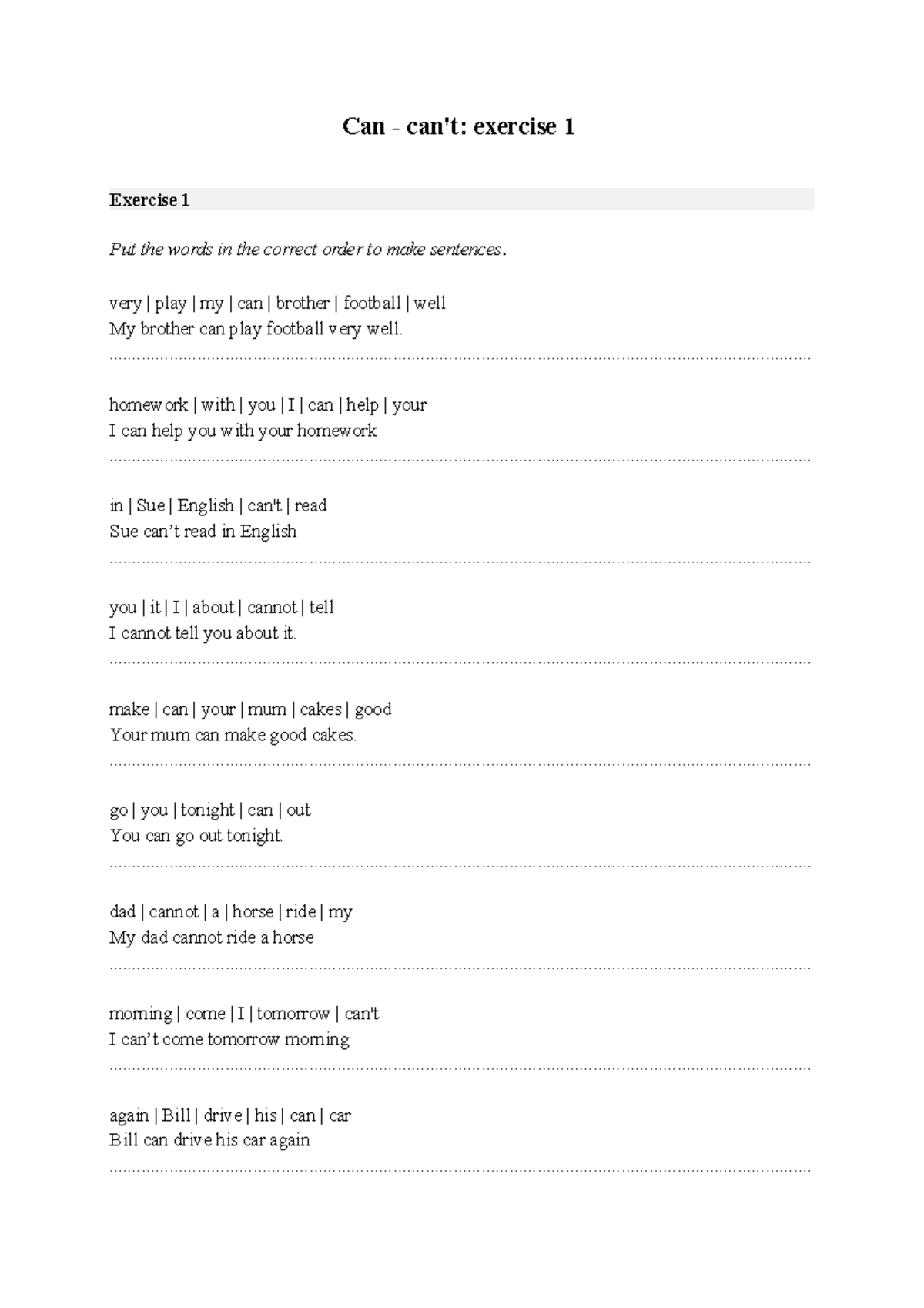Click the 'Exercise 1' section heading
924x1308 pixels.
click(x=149, y=200)
